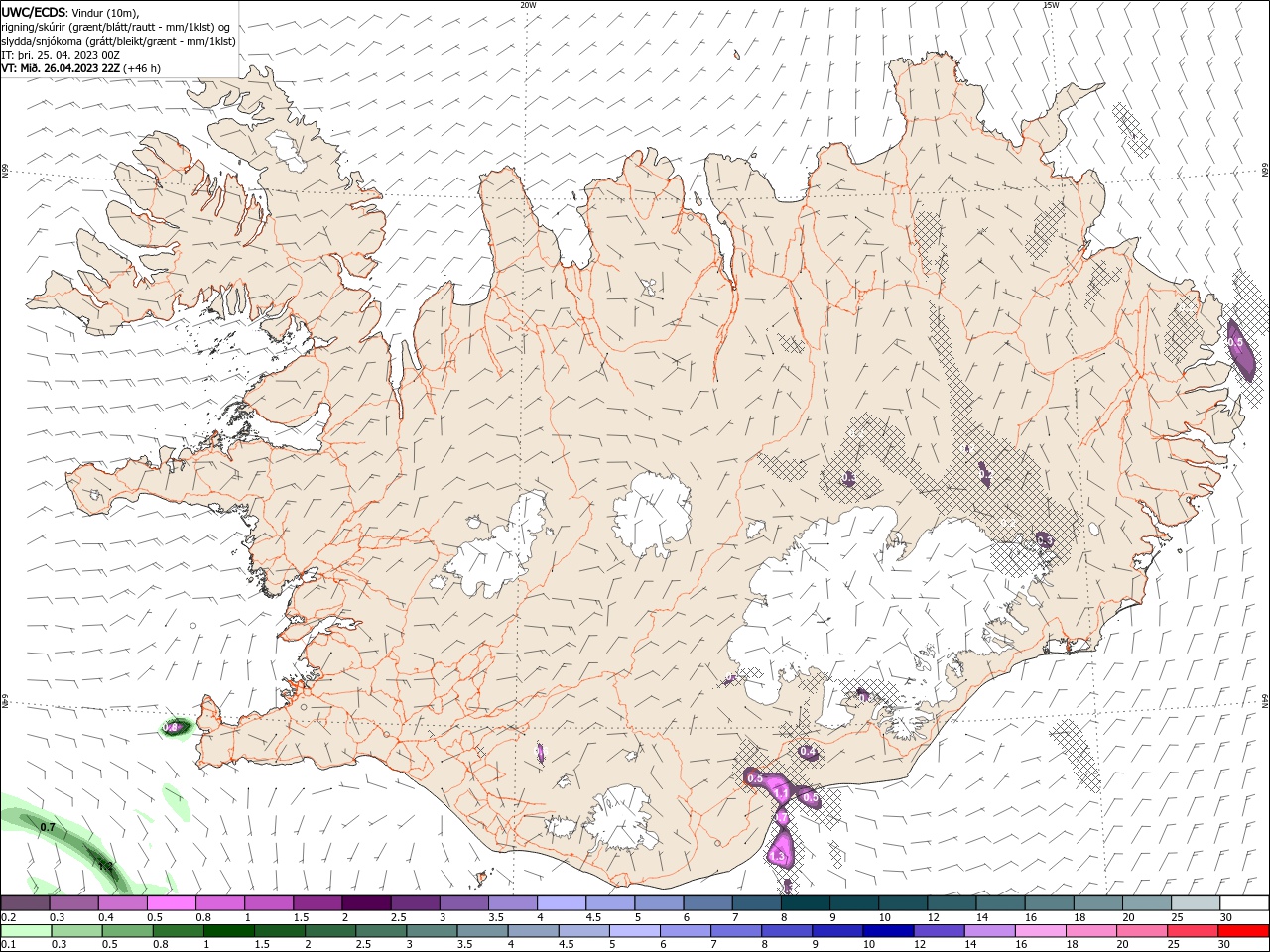1270x952 pixels.
Task: Pick the bright red swatch after 30, bottom legend
Action: [x=1243, y=931]
